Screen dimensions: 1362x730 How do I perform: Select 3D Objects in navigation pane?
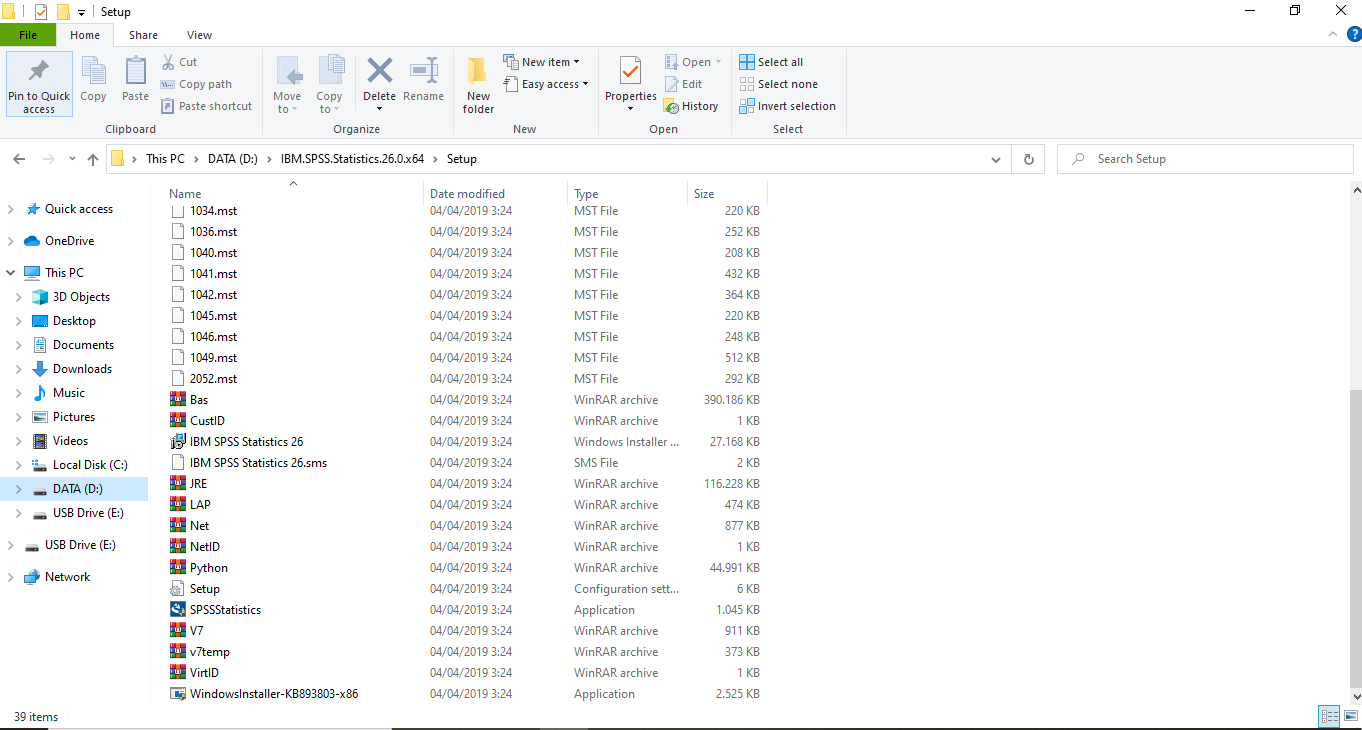[x=81, y=297]
